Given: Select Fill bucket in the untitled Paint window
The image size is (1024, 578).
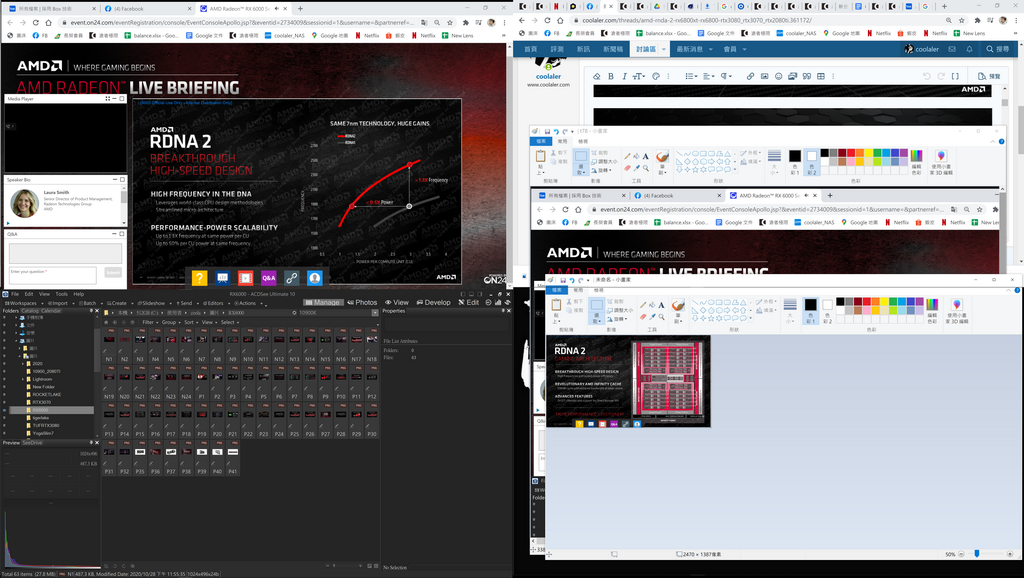Looking at the screenshot, I should point(652,305).
